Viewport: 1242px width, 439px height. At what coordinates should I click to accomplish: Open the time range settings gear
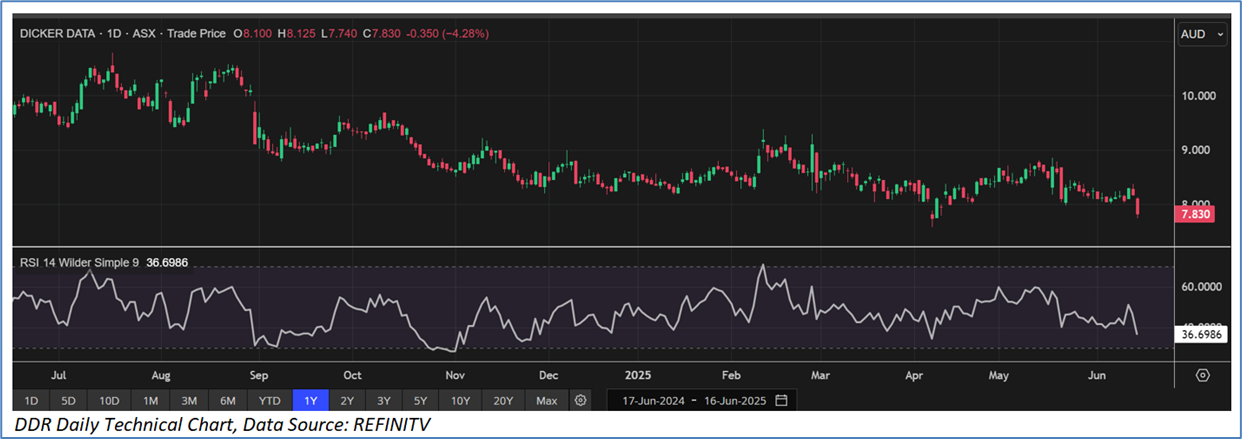coord(580,401)
